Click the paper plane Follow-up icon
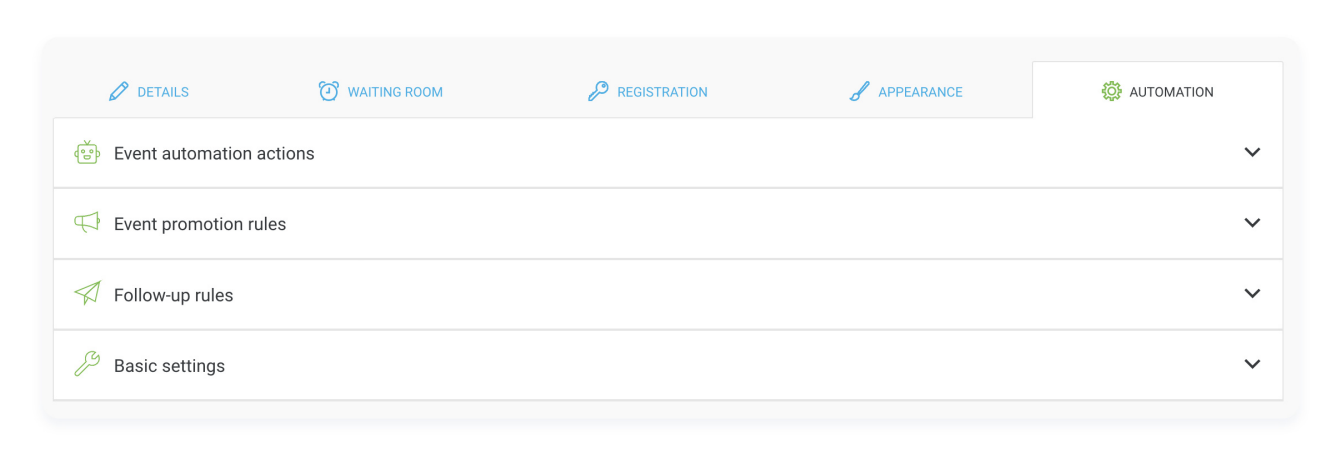 [87, 294]
